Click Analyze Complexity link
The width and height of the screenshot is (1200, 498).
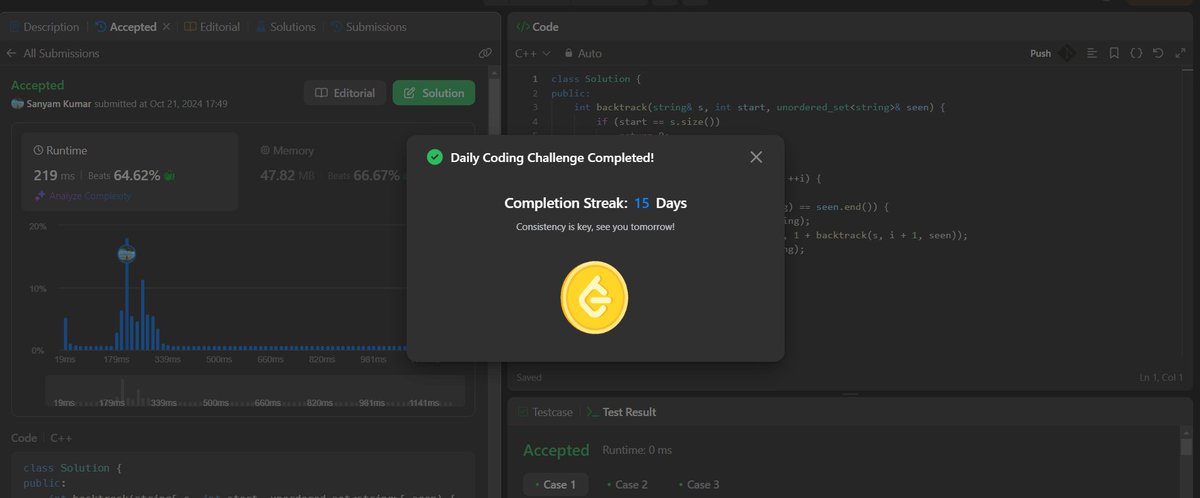[90, 197]
